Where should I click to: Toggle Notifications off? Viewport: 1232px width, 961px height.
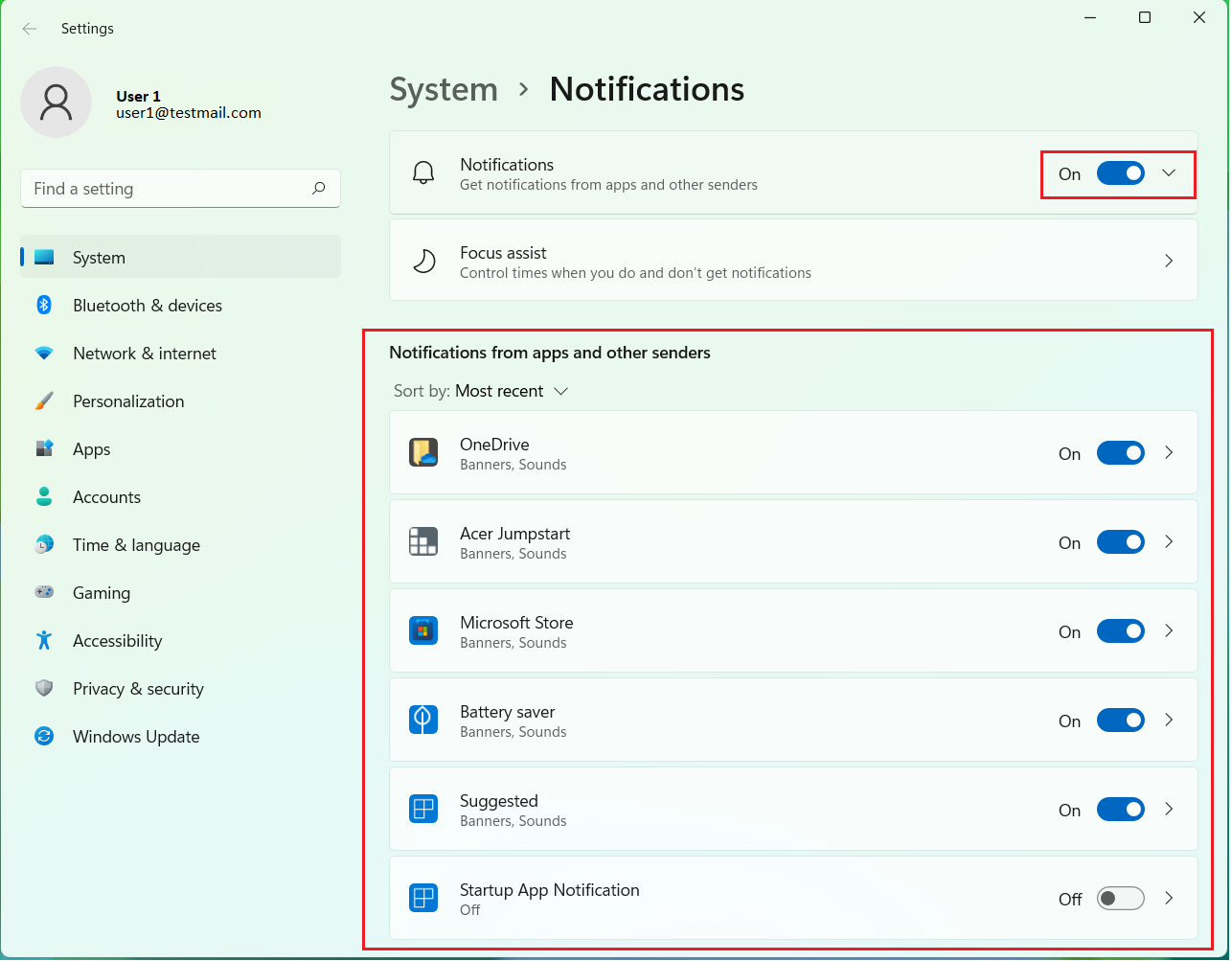tap(1120, 173)
